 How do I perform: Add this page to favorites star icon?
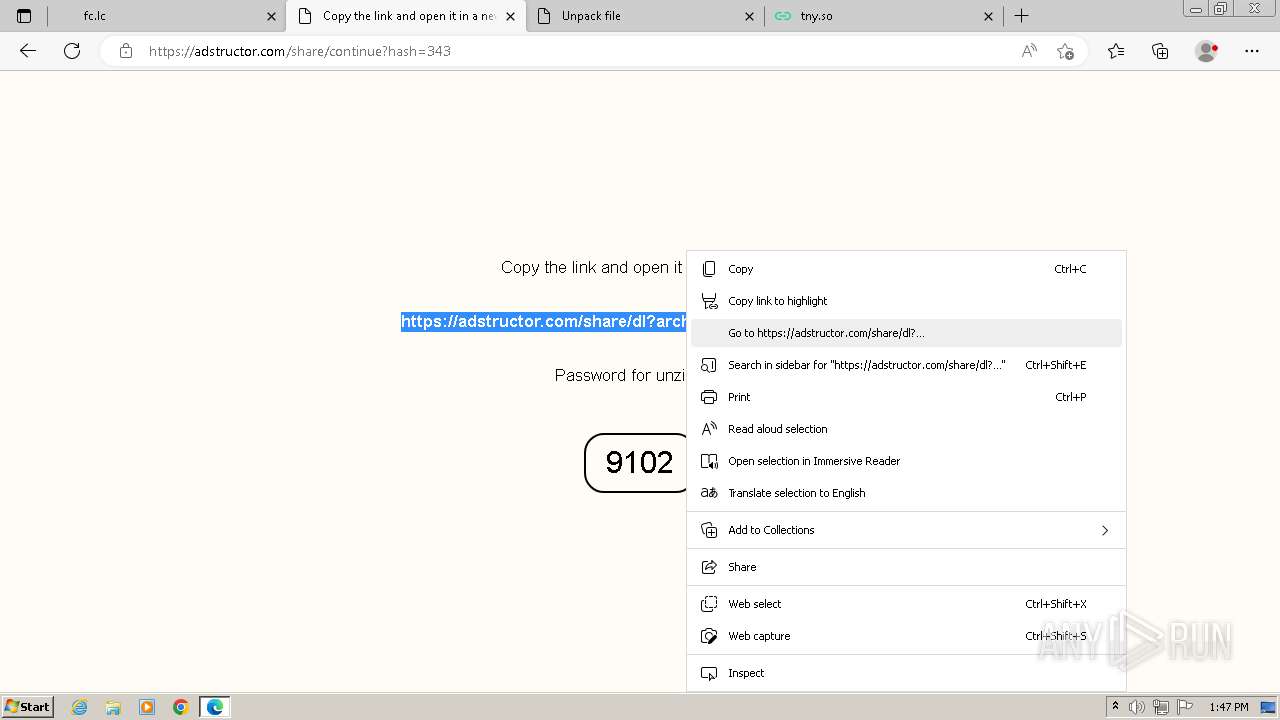coord(1065,51)
